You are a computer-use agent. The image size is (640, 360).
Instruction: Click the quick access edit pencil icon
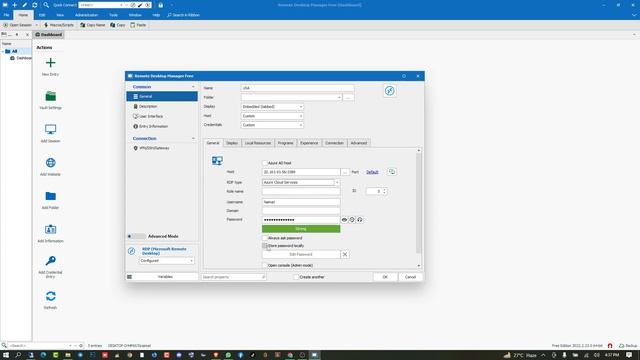pos(24,5)
